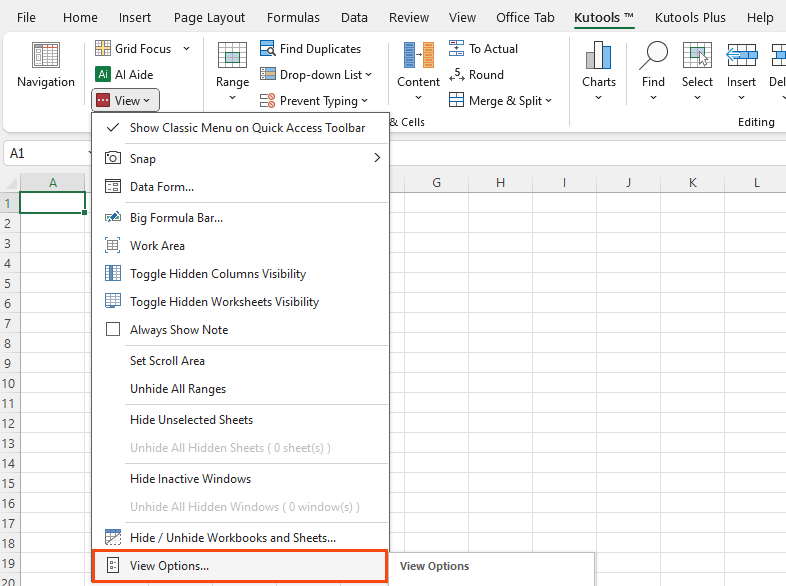Select column header G

coord(437,183)
